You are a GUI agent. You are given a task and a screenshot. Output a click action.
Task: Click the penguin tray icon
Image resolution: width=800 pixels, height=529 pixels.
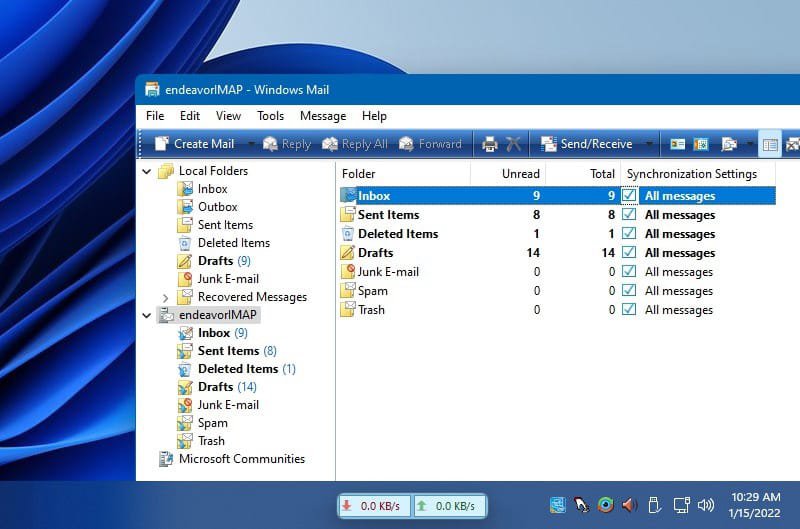point(581,506)
